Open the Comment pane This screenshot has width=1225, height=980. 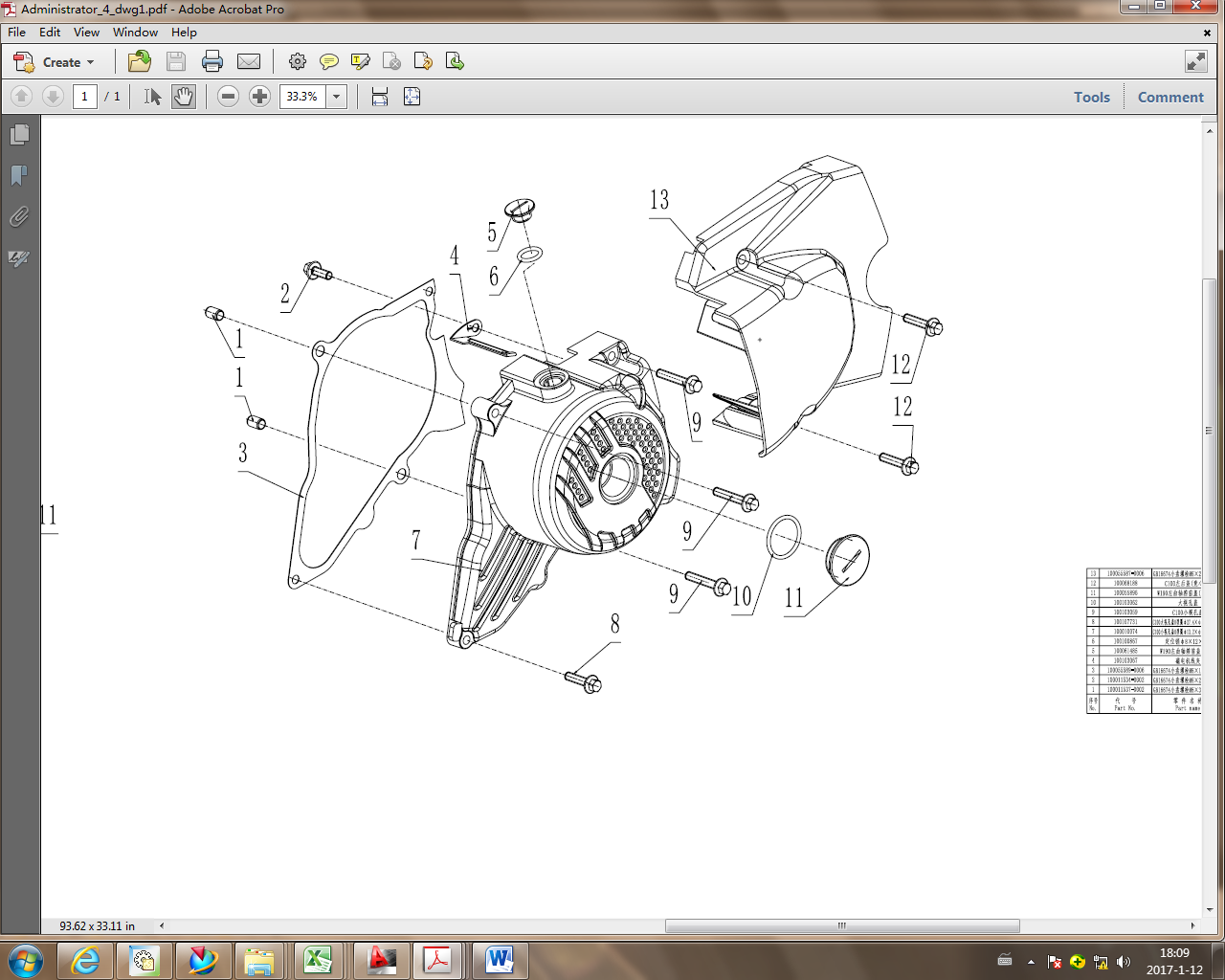pos(1169,97)
